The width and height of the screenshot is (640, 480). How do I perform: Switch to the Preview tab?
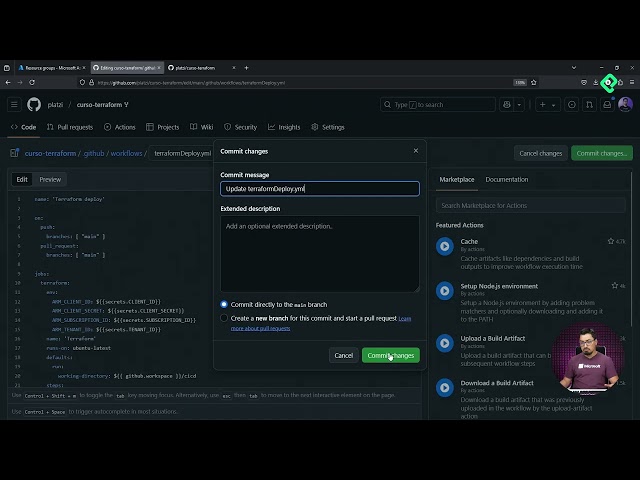[x=50, y=180]
